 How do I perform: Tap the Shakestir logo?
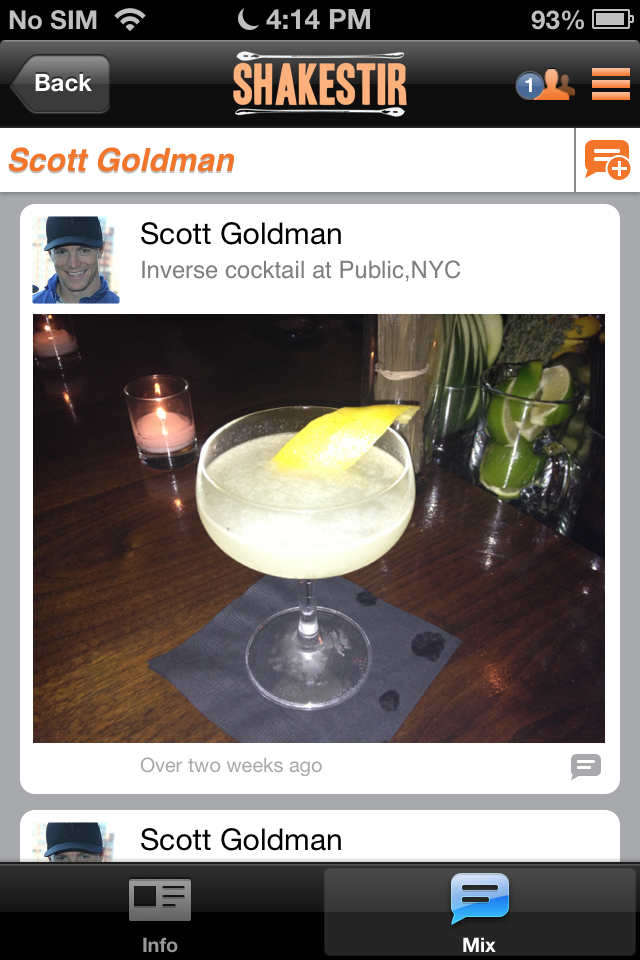click(320, 84)
